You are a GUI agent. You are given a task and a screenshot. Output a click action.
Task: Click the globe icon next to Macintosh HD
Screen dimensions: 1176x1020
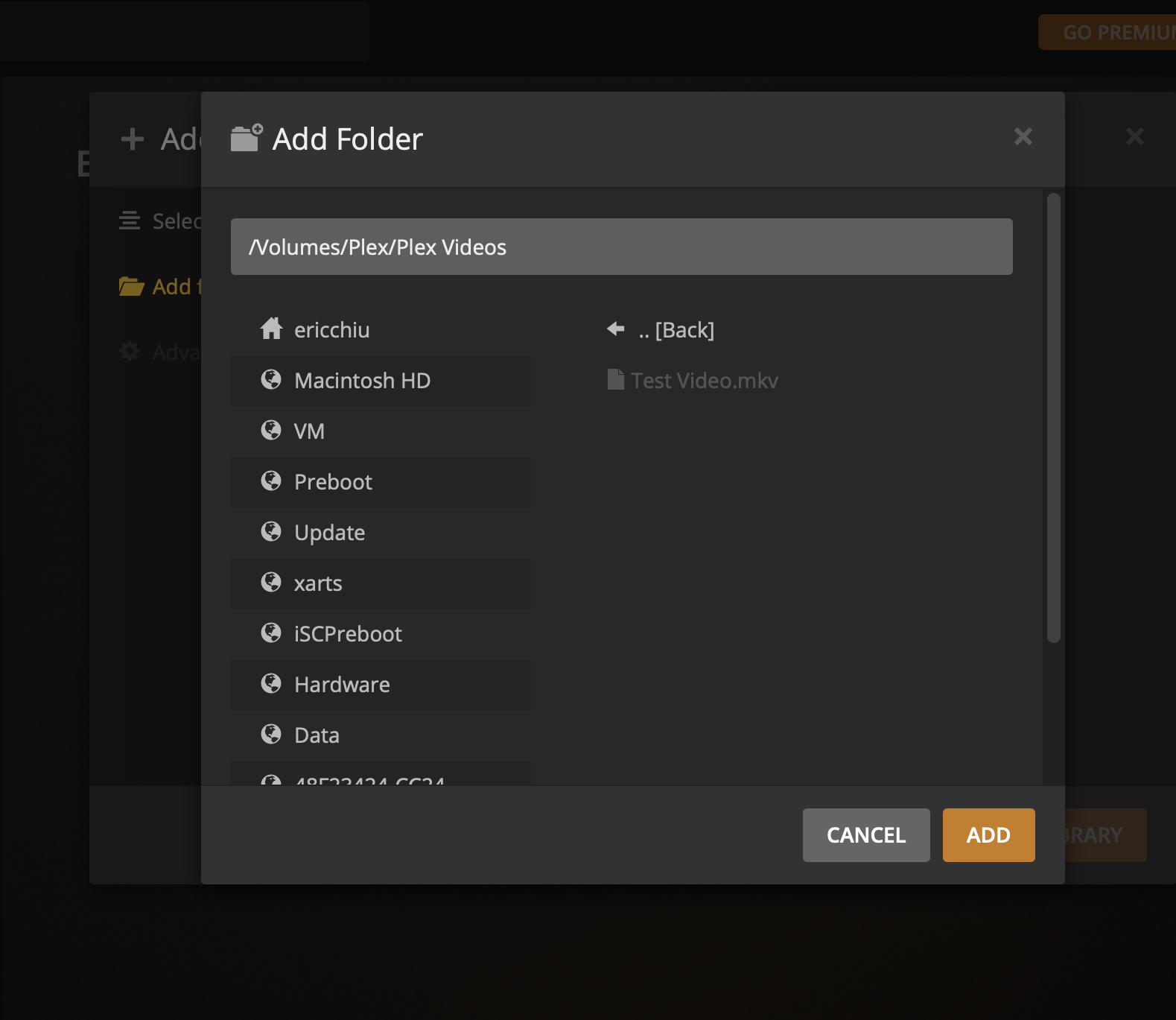click(x=271, y=380)
